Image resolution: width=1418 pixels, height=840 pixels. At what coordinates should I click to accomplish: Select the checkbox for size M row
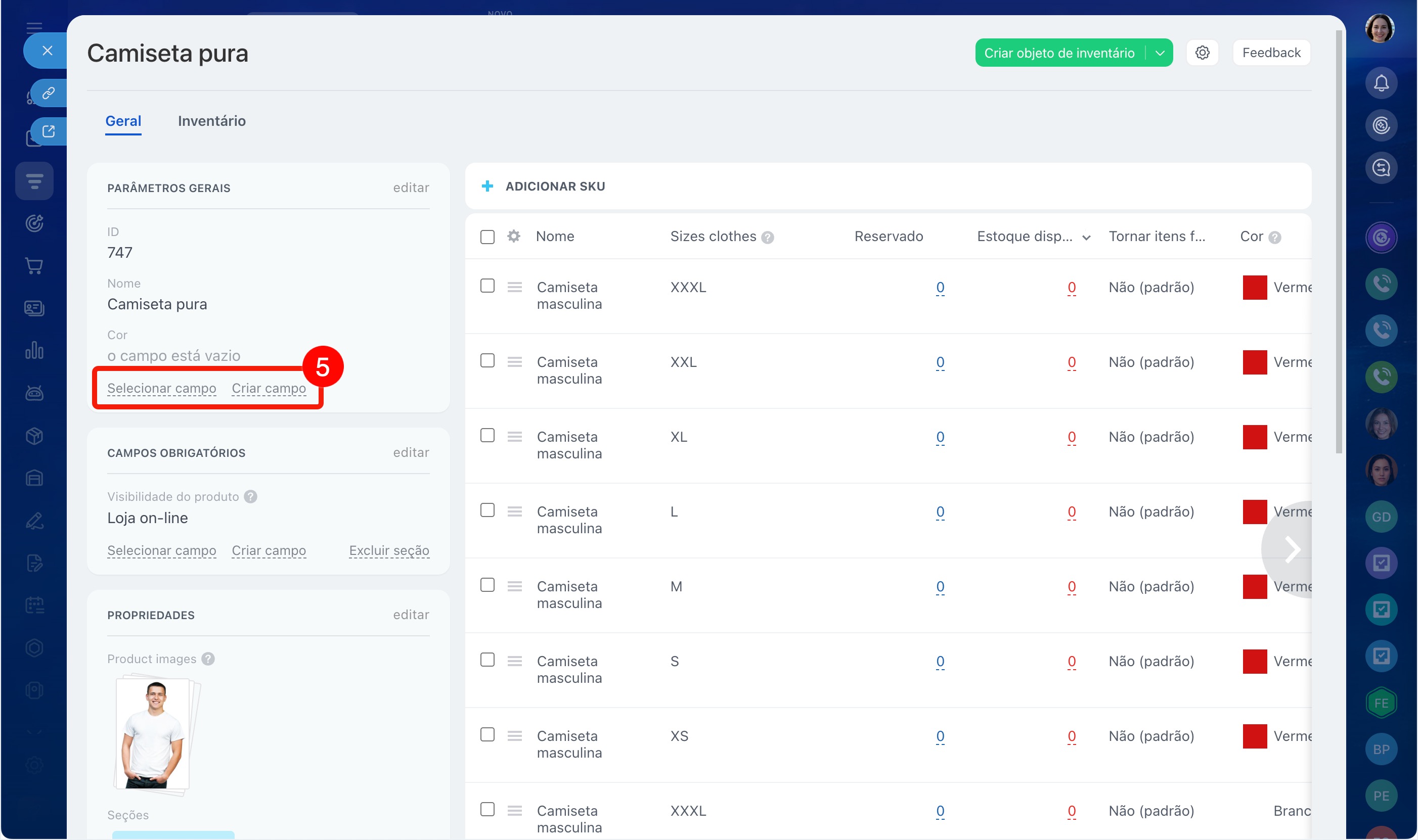click(x=487, y=585)
